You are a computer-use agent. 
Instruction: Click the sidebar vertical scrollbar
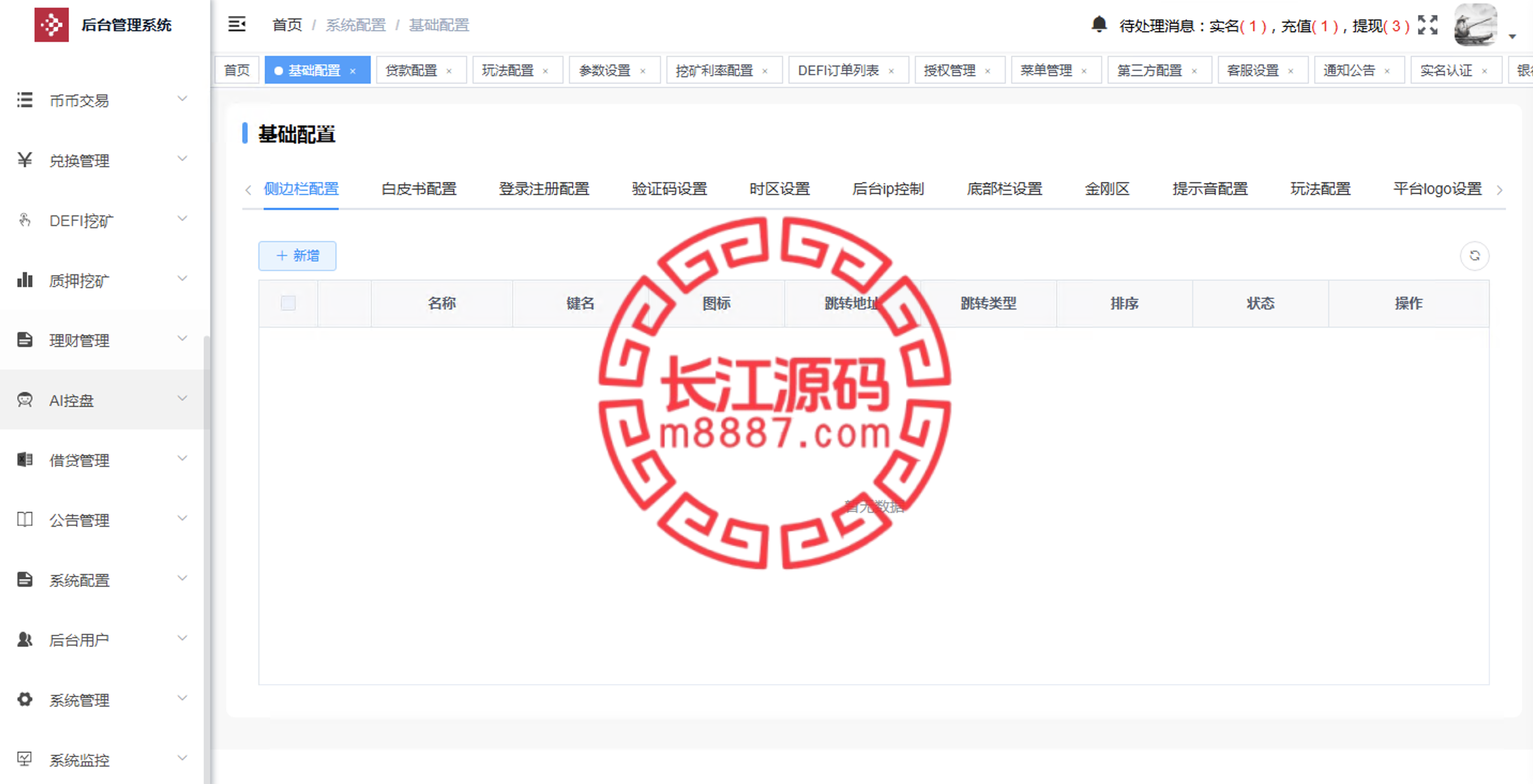coord(207,559)
